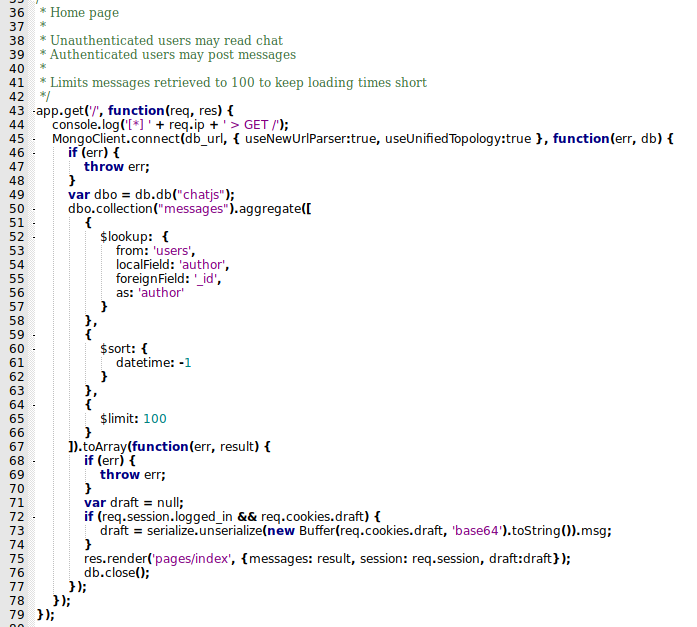Click the 'Home page' comment text
The image size is (697, 627).
[84, 13]
